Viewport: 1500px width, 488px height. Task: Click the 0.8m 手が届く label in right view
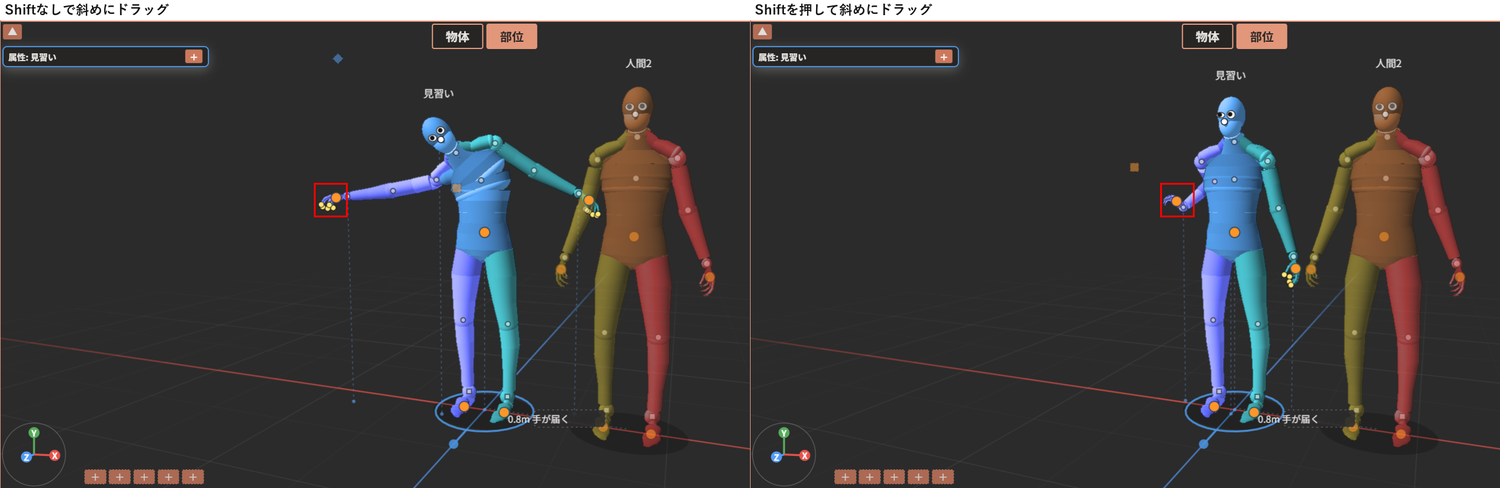(1288, 420)
